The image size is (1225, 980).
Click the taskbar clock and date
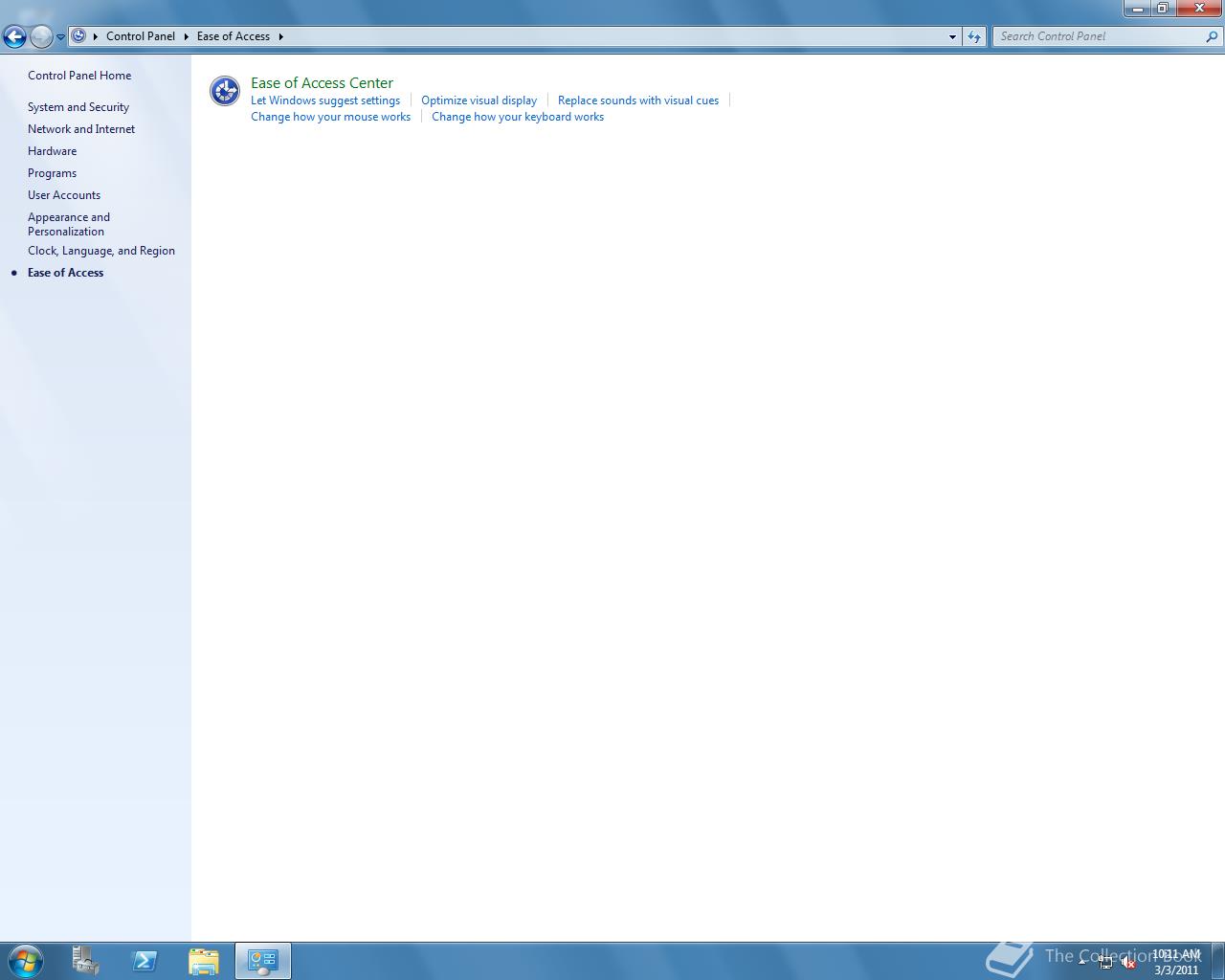pyautogui.click(x=1176, y=962)
